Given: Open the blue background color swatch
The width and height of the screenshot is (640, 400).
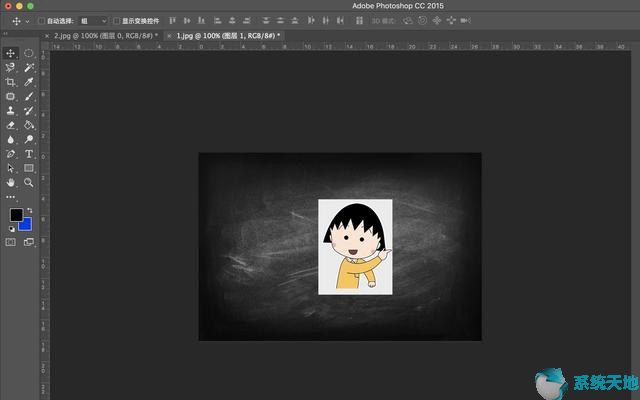Looking at the screenshot, I should coord(27,225).
